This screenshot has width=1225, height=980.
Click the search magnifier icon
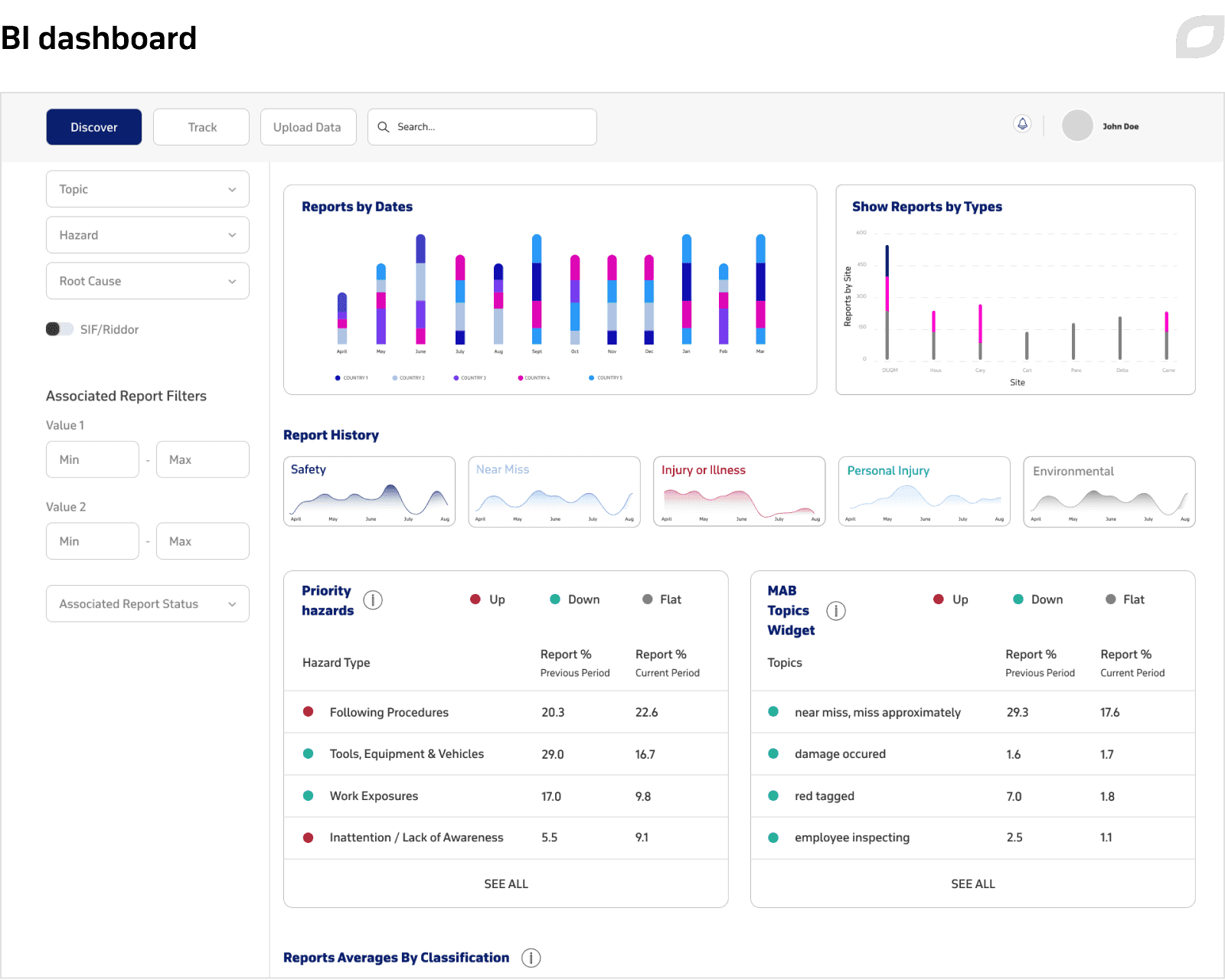coord(384,127)
